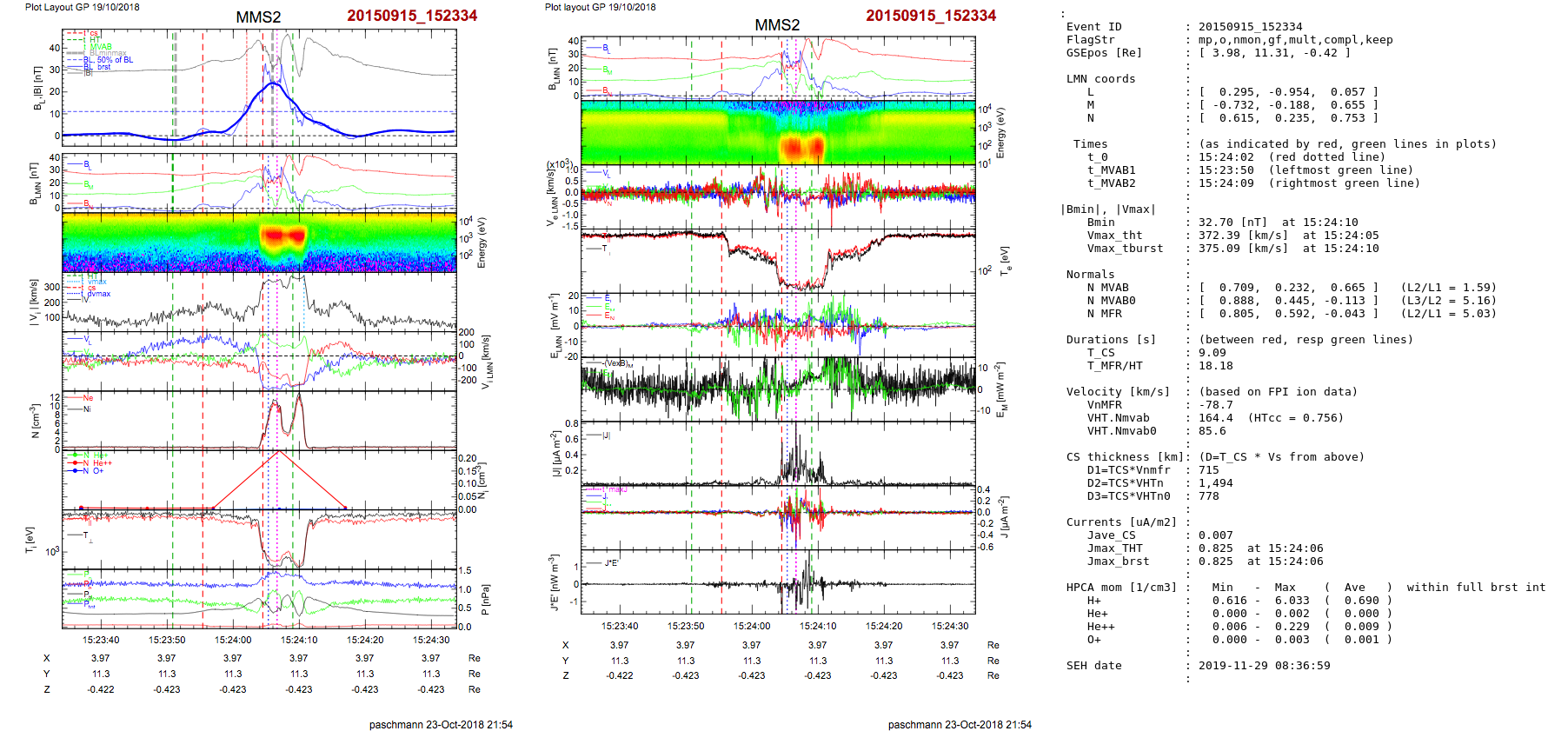Click the 'D1=TCS*Vnmfr' thickness label

pyautogui.click(x=1129, y=470)
